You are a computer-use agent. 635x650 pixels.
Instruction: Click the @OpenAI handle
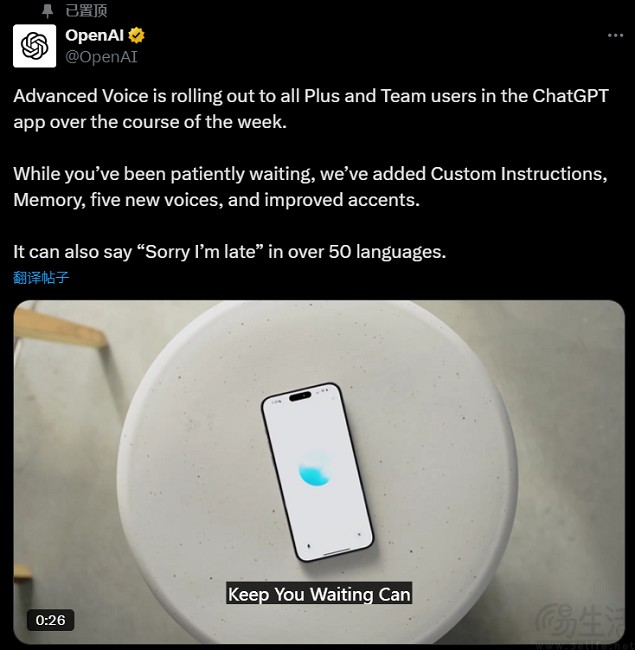tap(101, 57)
